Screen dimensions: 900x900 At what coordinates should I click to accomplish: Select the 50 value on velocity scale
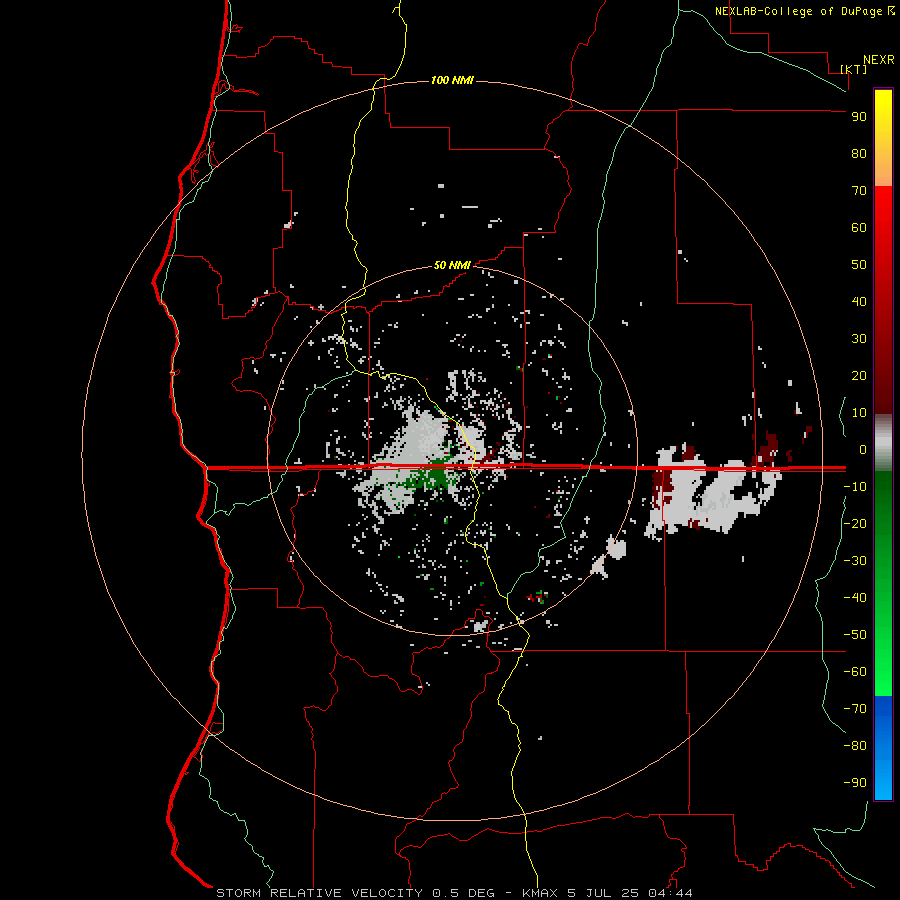tap(859, 265)
